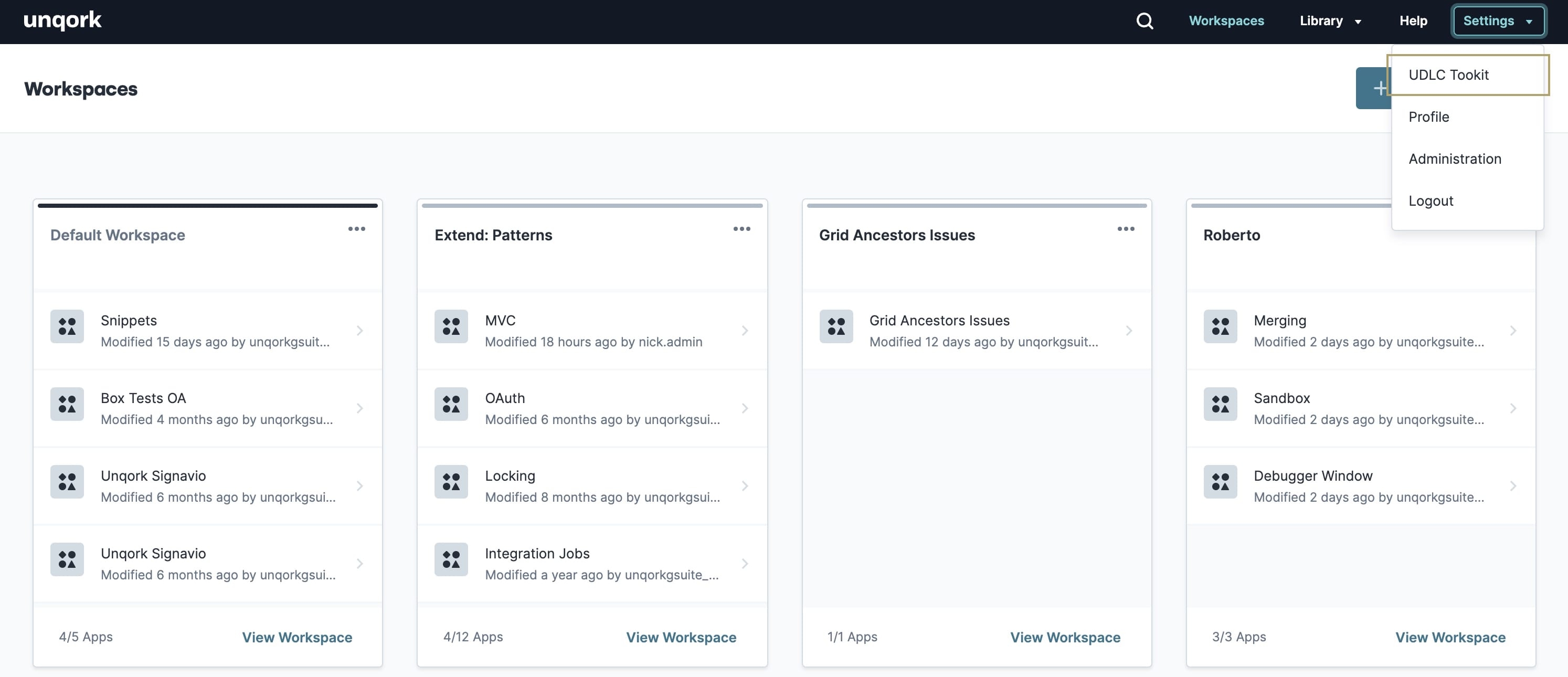Click the Box Tests OA app icon
This screenshot has width=1568, height=677.
pos(67,404)
